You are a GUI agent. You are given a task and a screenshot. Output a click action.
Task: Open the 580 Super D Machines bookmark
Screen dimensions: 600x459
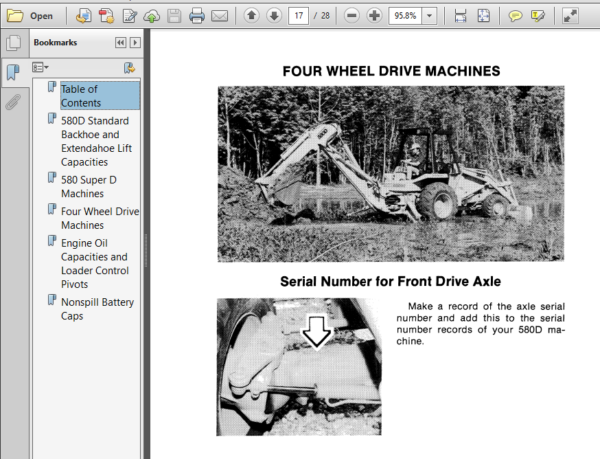89,187
